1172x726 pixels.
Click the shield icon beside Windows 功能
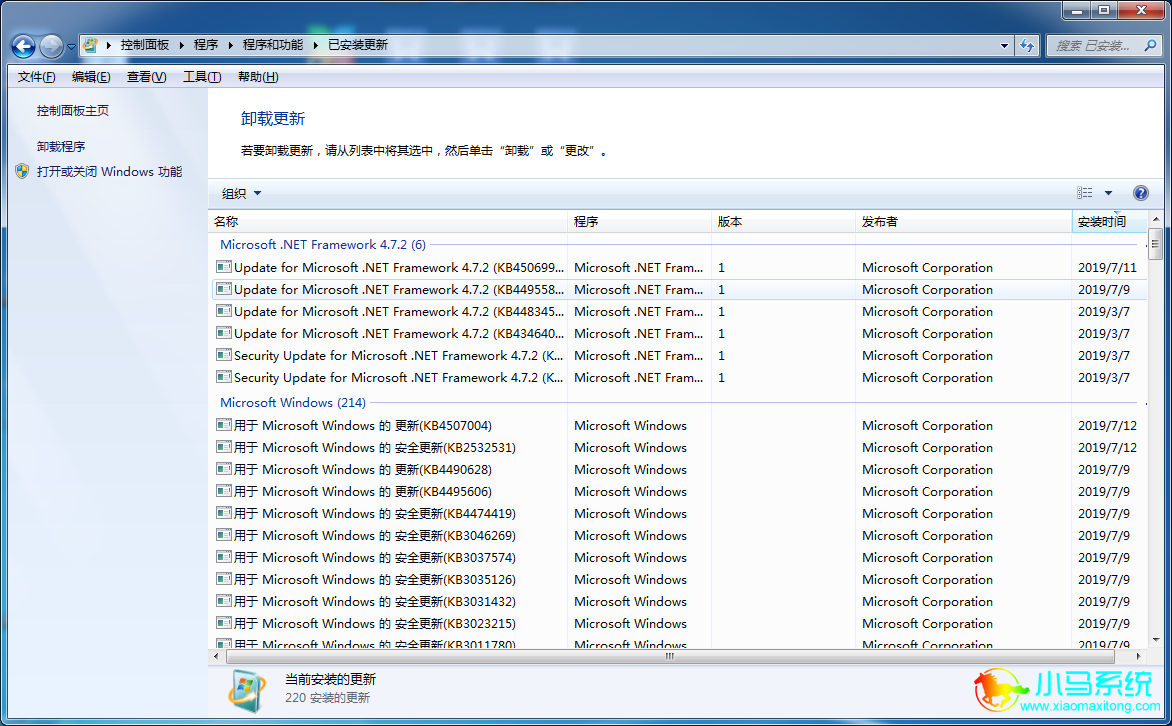click(22, 171)
